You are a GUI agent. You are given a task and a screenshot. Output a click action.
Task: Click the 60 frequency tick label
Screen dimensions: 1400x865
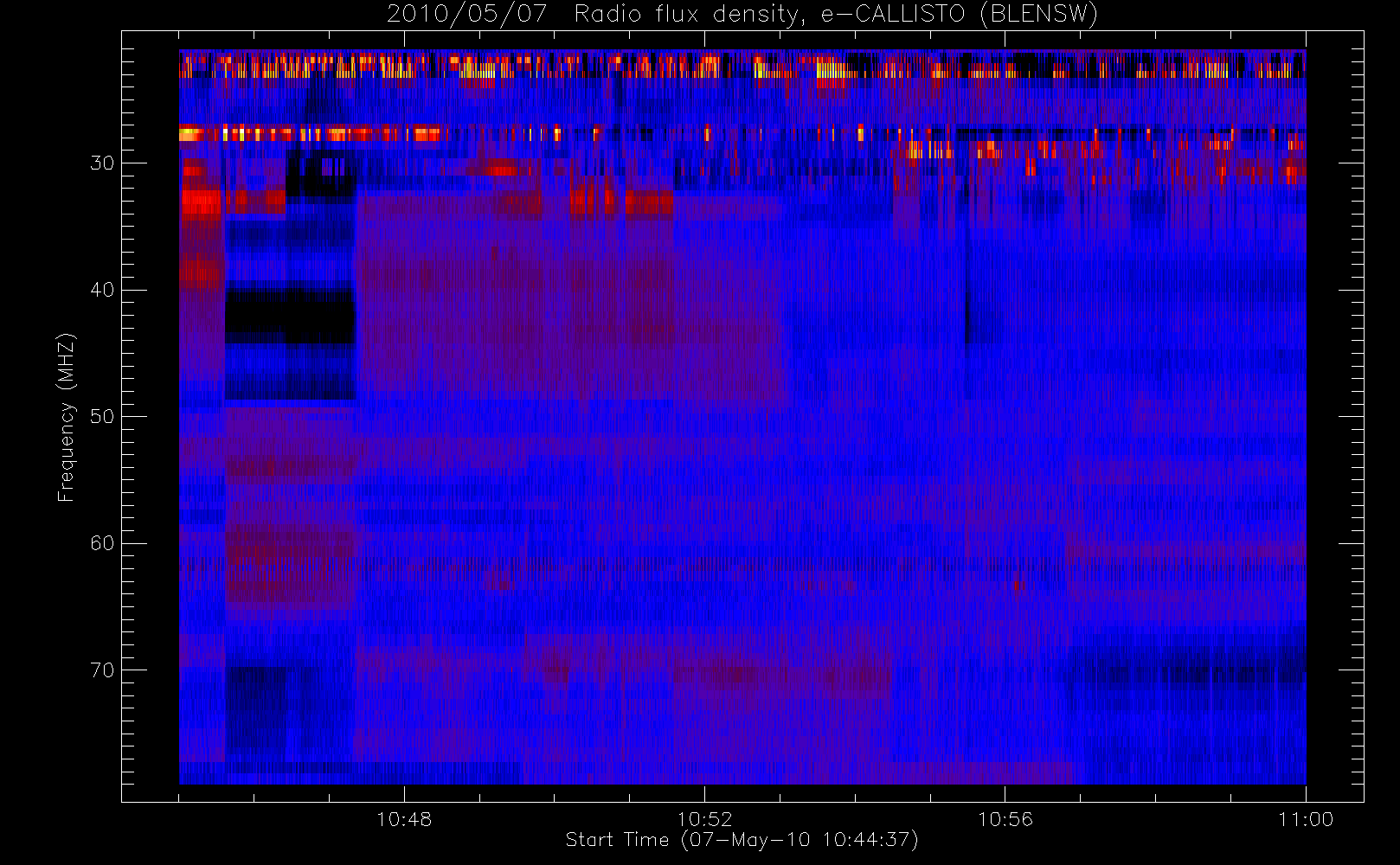click(x=102, y=543)
